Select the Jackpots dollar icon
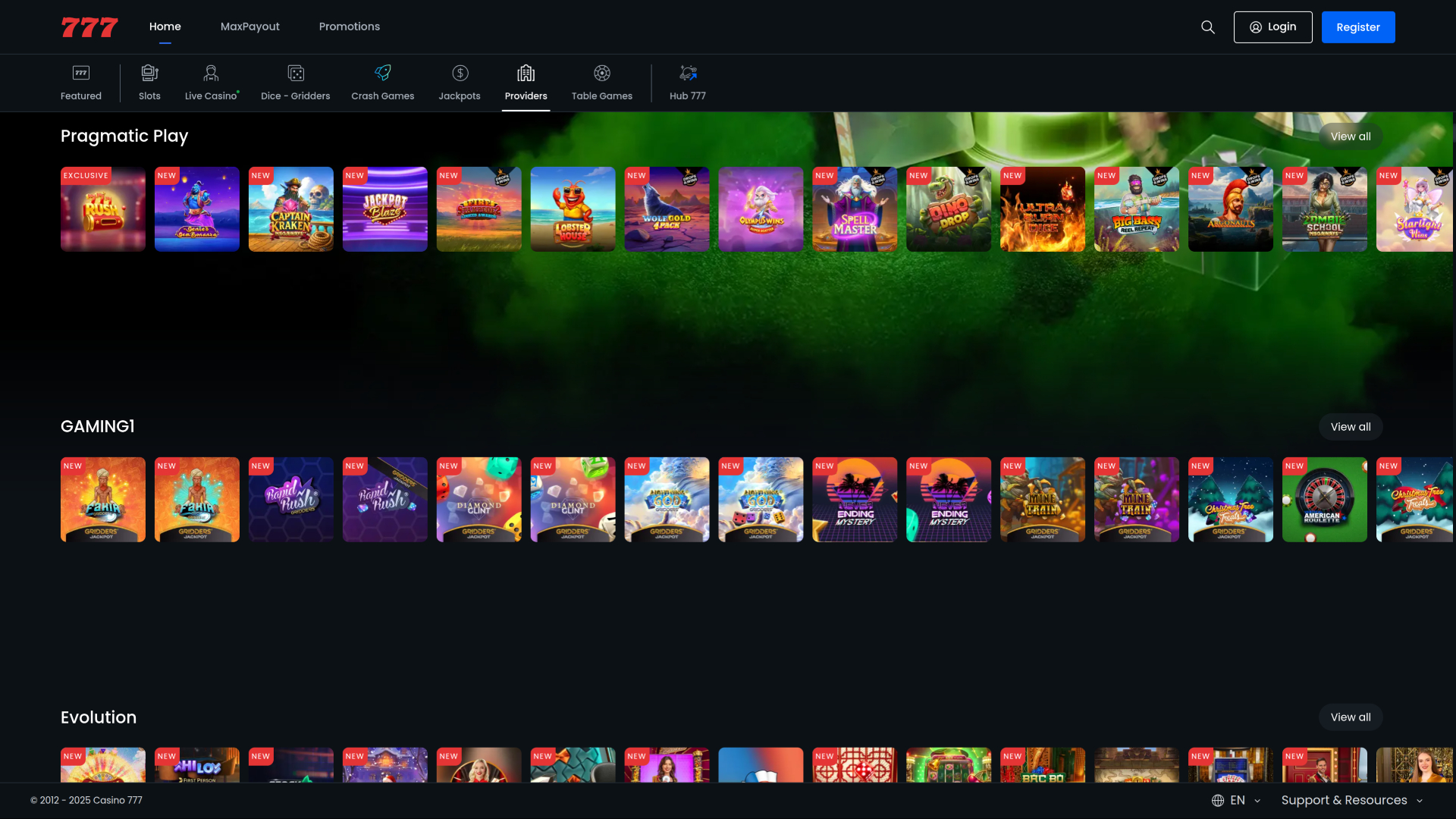 coord(460,73)
